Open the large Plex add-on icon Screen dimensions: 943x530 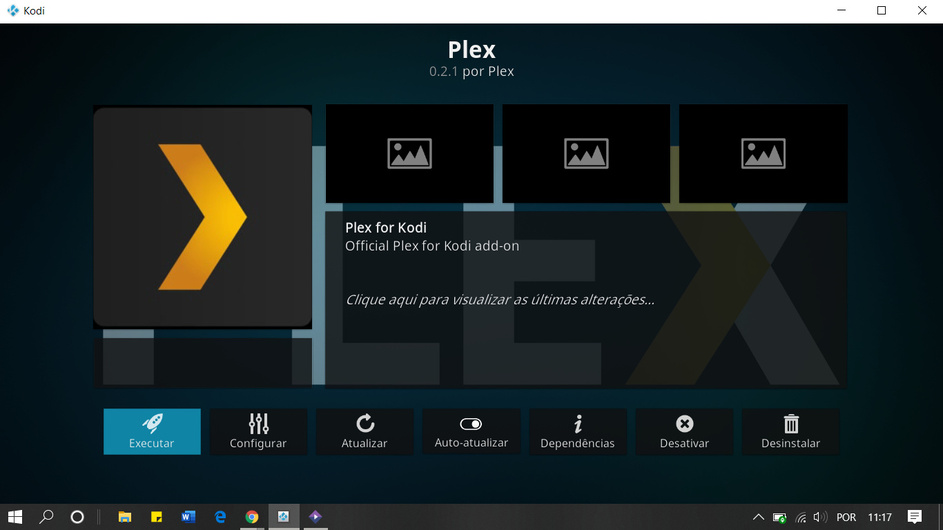click(x=203, y=217)
